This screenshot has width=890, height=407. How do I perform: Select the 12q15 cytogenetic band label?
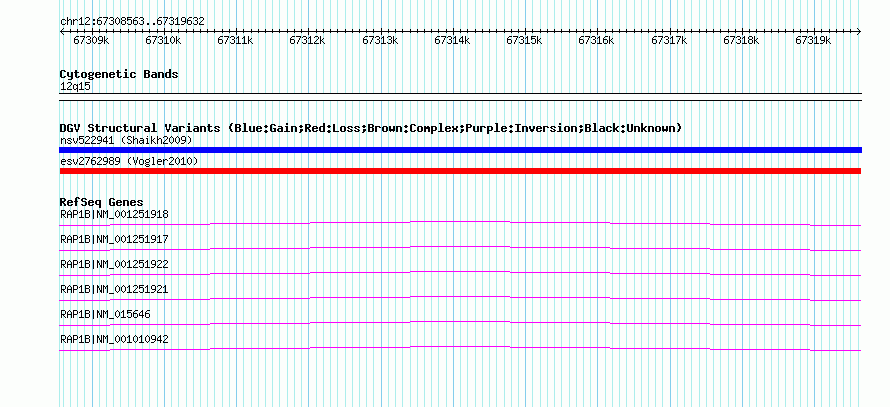75,87
